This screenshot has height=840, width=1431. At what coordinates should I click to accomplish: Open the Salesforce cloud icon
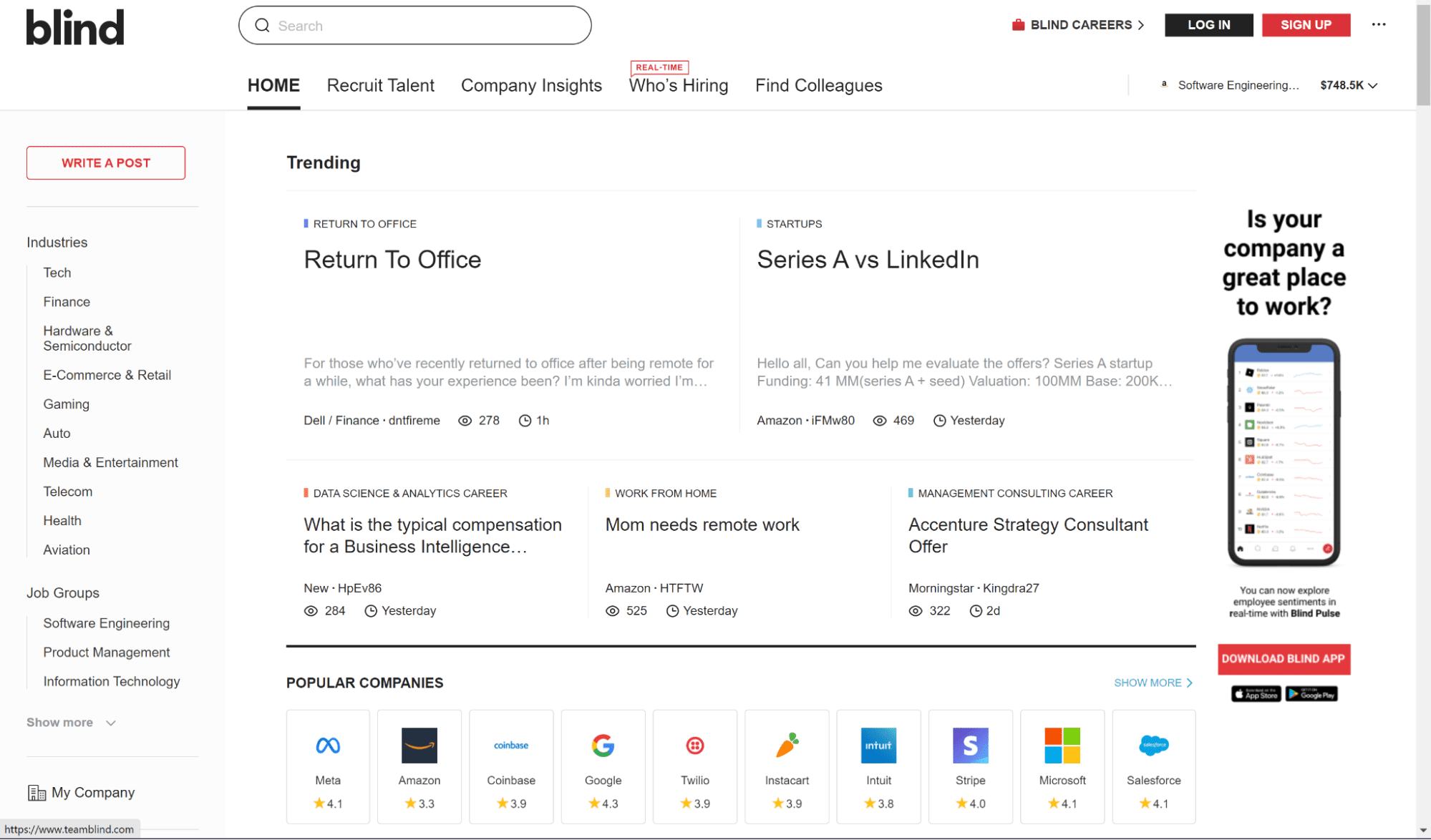[x=1153, y=745]
